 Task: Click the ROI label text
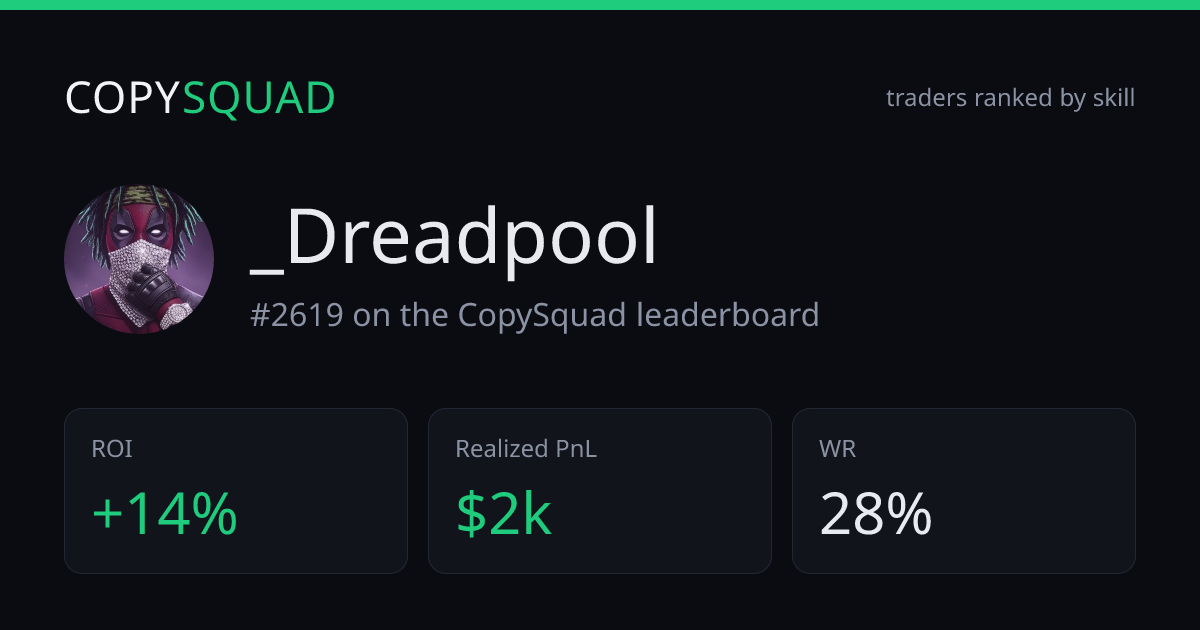pos(112,449)
